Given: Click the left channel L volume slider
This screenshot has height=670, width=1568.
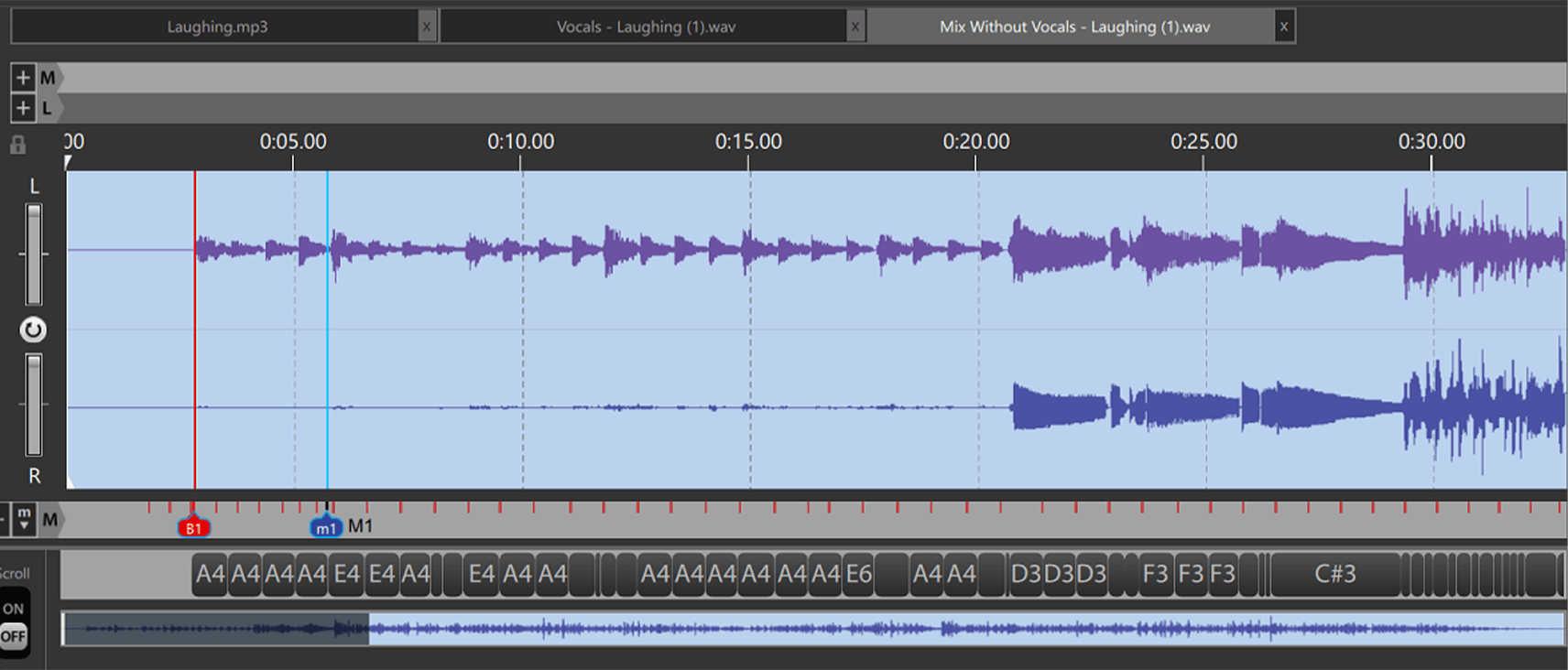Looking at the screenshot, I should click(x=34, y=254).
